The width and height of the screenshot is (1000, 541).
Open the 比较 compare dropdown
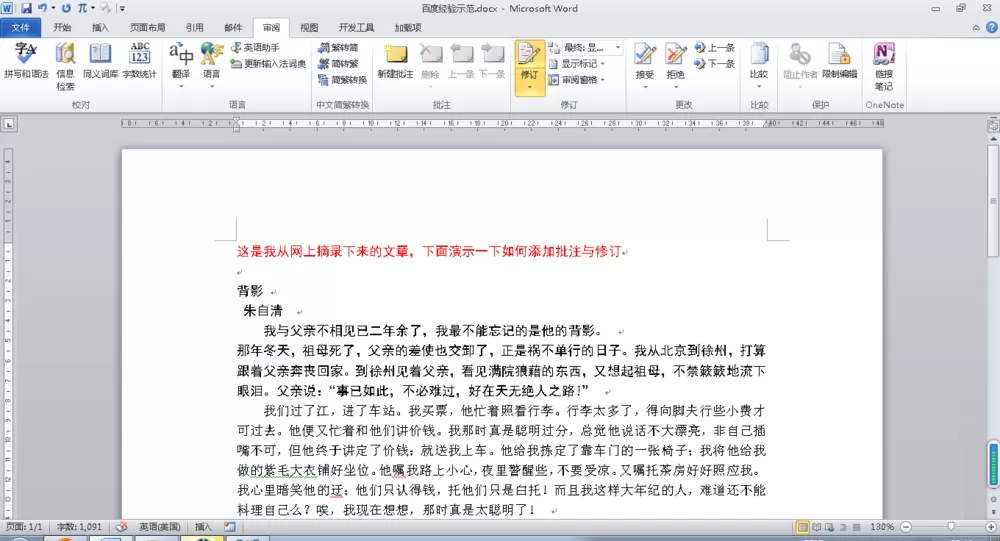pyautogui.click(x=759, y=86)
